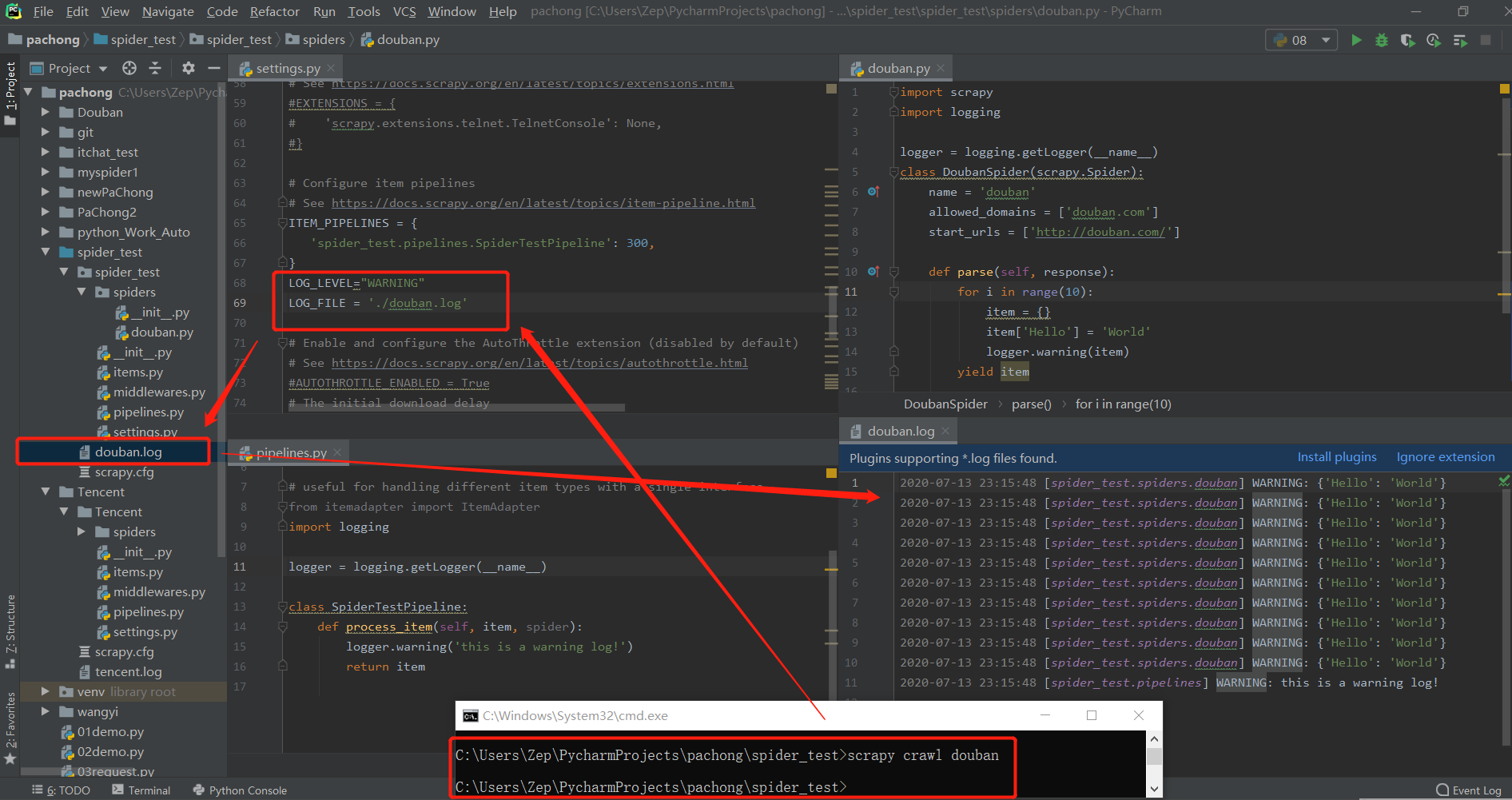Run with coverage using the shield icon

coord(1407,40)
